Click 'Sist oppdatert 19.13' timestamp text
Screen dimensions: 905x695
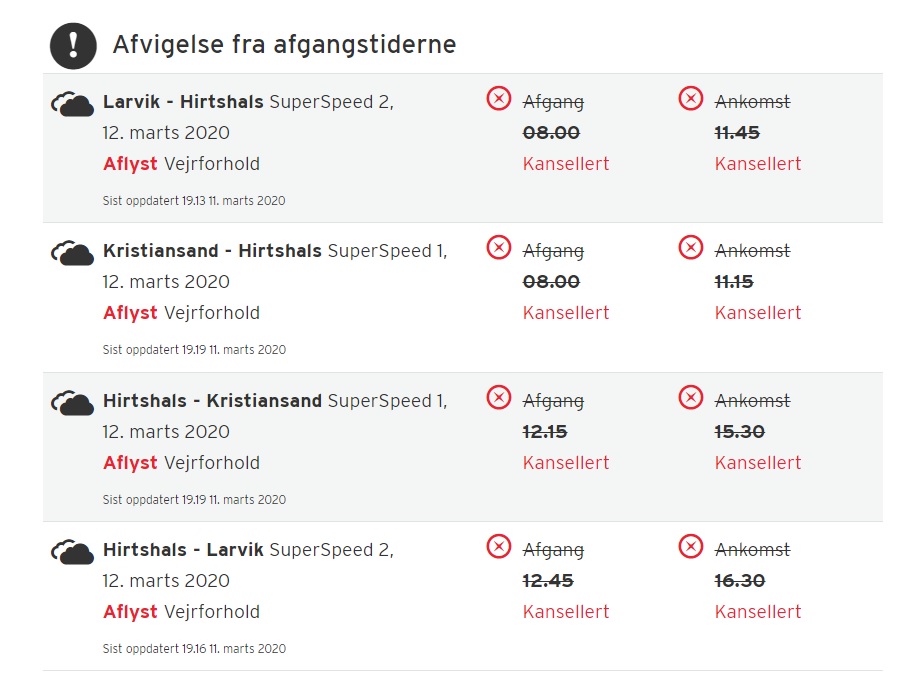193,201
